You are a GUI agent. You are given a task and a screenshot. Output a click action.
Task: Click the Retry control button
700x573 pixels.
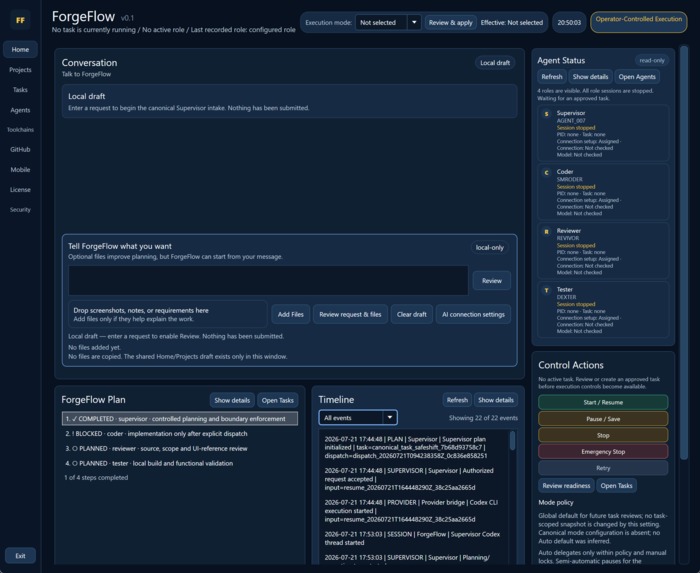603,468
